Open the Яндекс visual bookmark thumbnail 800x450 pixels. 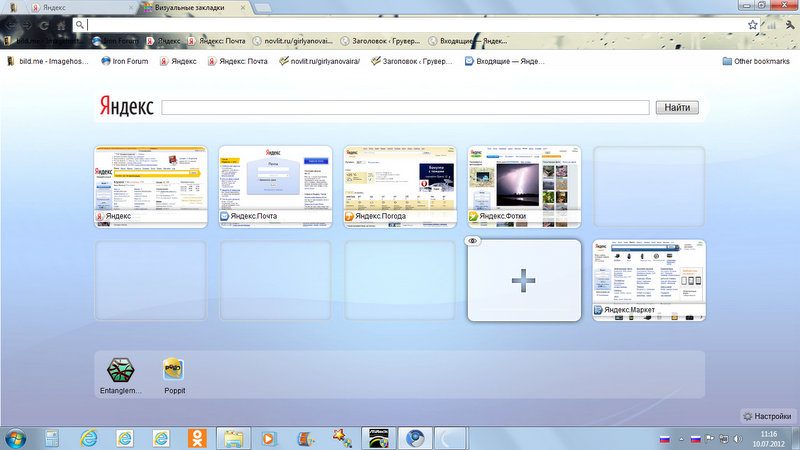tap(151, 187)
